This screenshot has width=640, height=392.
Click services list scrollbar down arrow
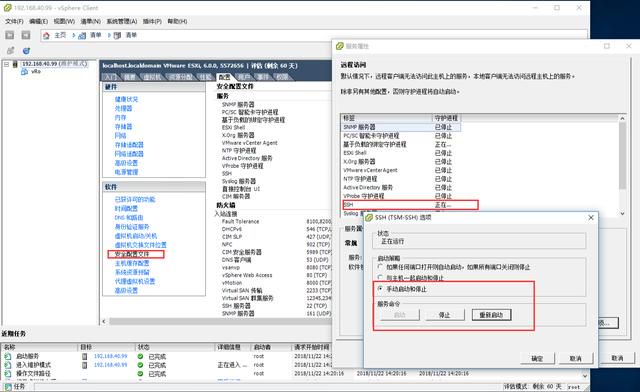(622, 213)
